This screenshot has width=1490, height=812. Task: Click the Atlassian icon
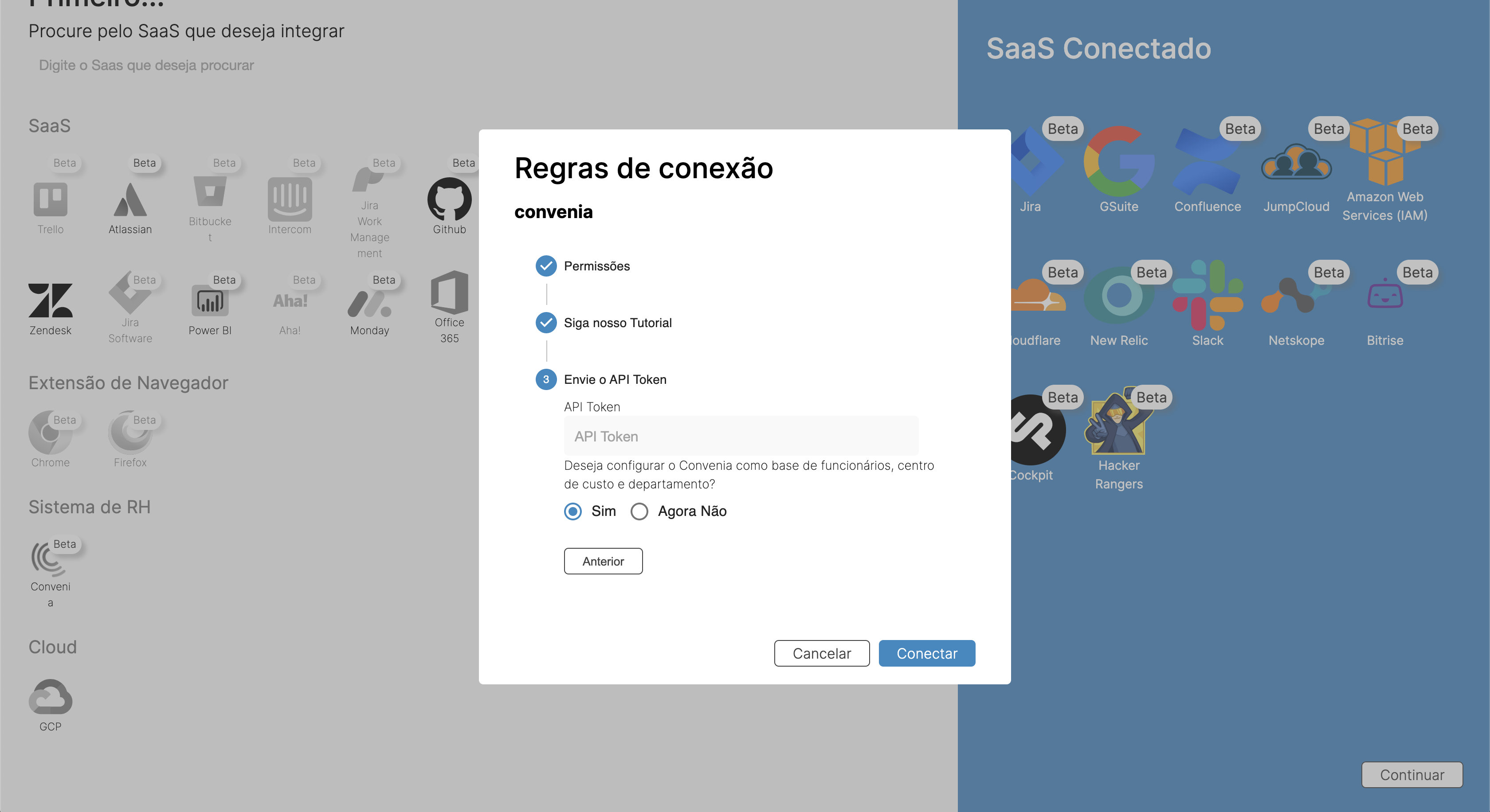pyautogui.click(x=130, y=199)
